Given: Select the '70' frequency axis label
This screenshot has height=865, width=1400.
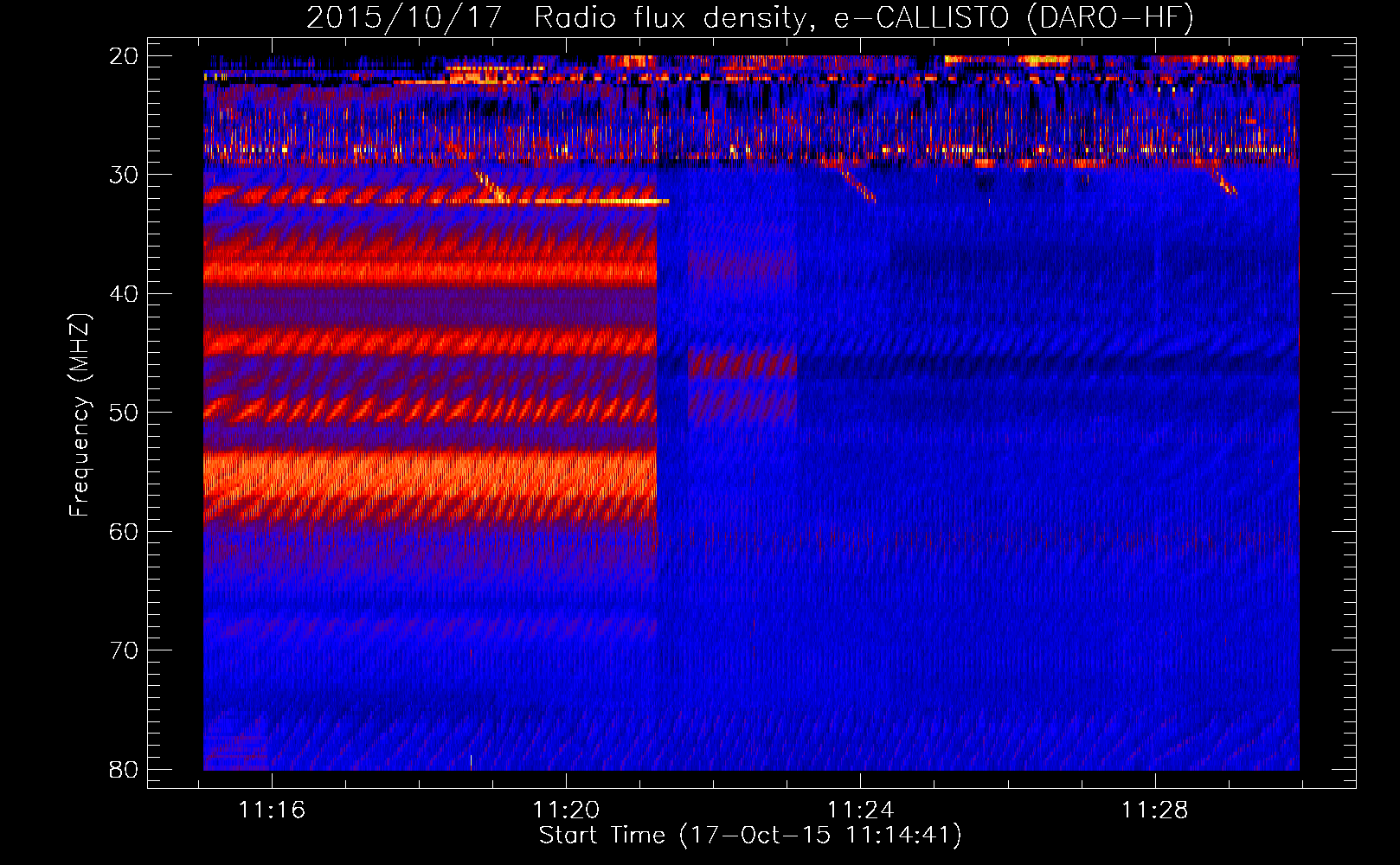Looking at the screenshot, I should pyautogui.click(x=124, y=650).
